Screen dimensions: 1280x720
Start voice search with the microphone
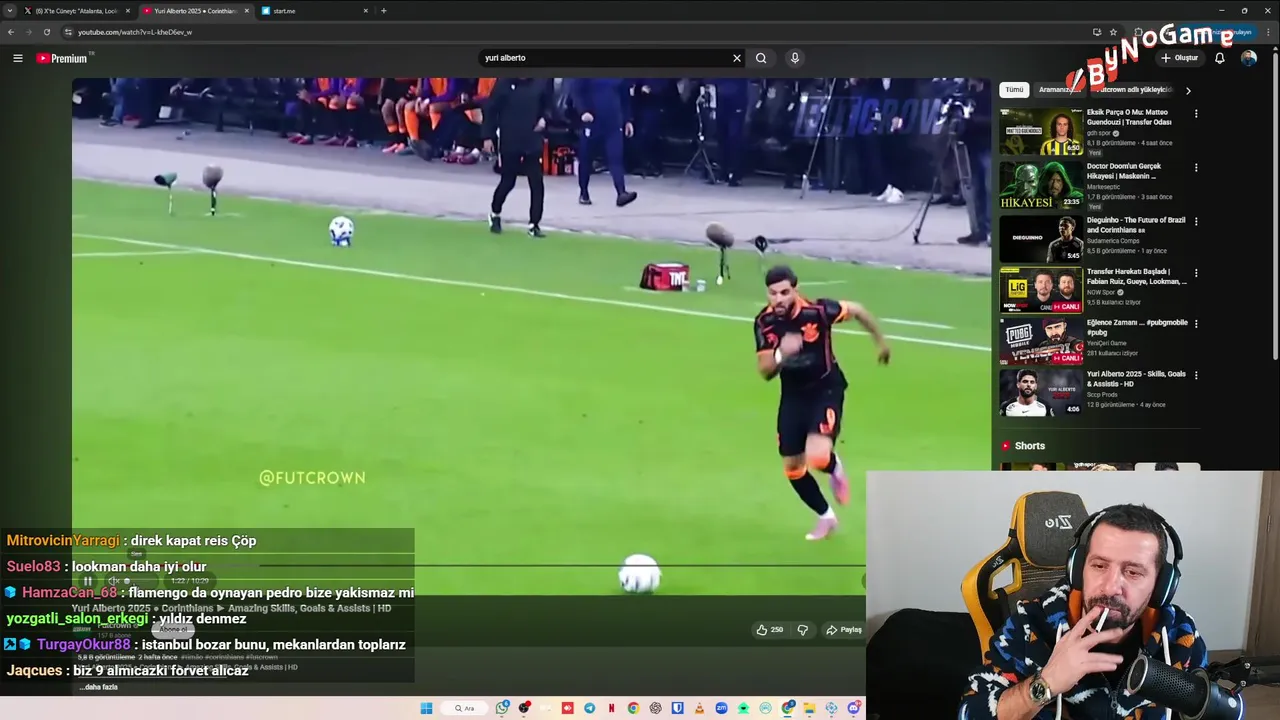click(x=795, y=58)
